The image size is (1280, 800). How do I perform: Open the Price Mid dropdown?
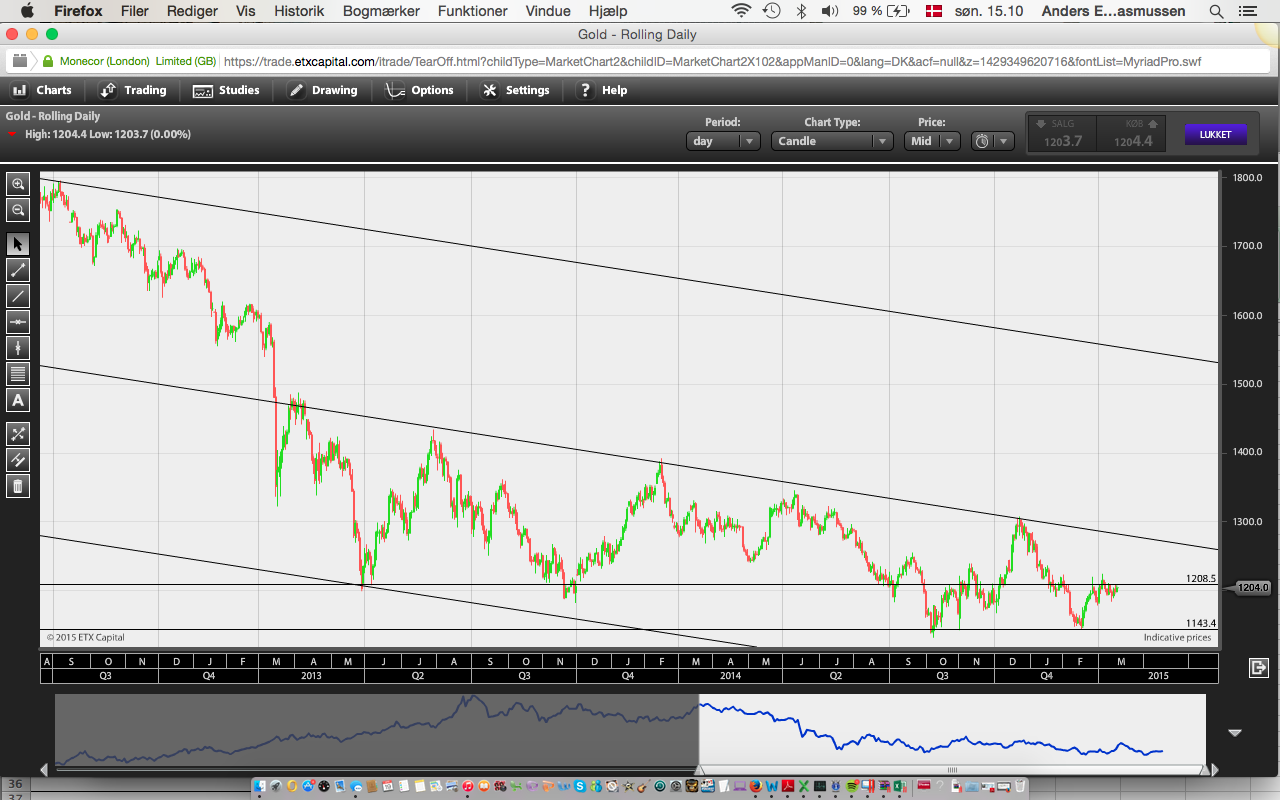[932, 141]
